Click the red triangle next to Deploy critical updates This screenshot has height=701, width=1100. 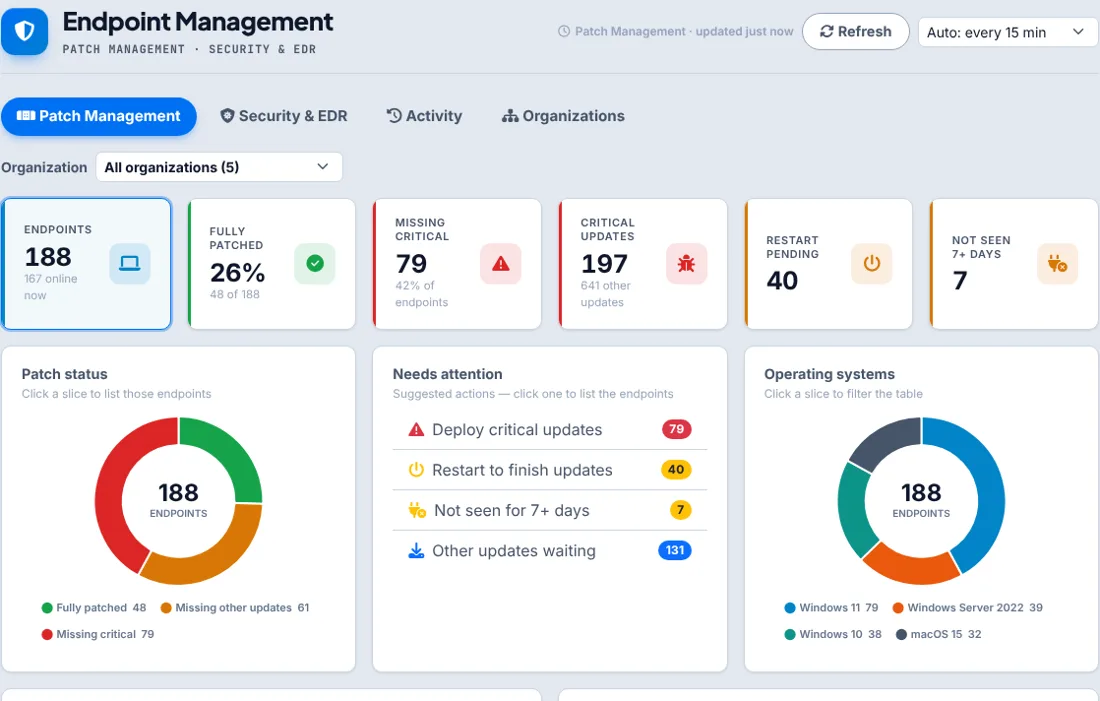click(416, 429)
